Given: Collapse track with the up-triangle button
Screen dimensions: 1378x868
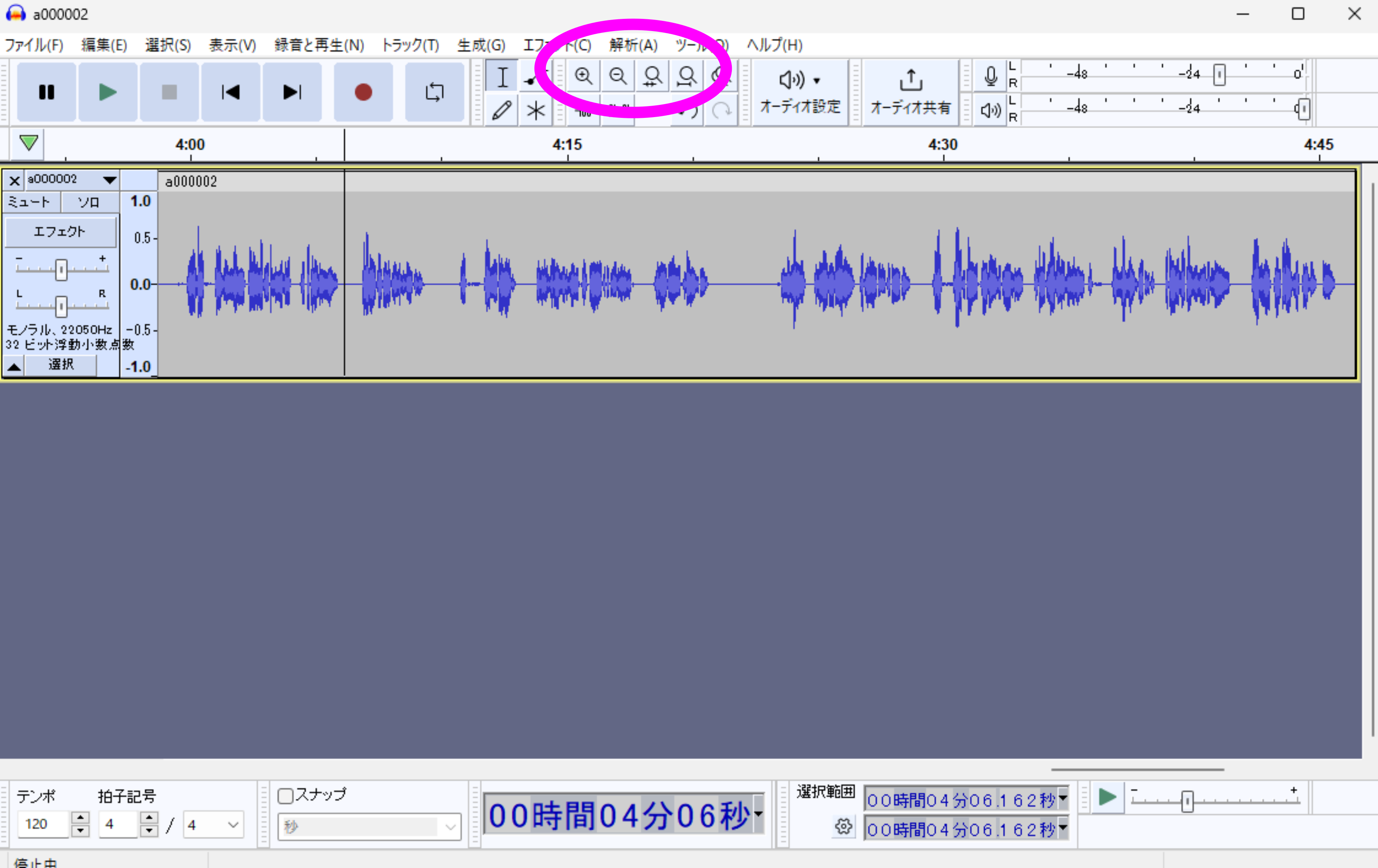Looking at the screenshot, I should click(x=14, y=365).
